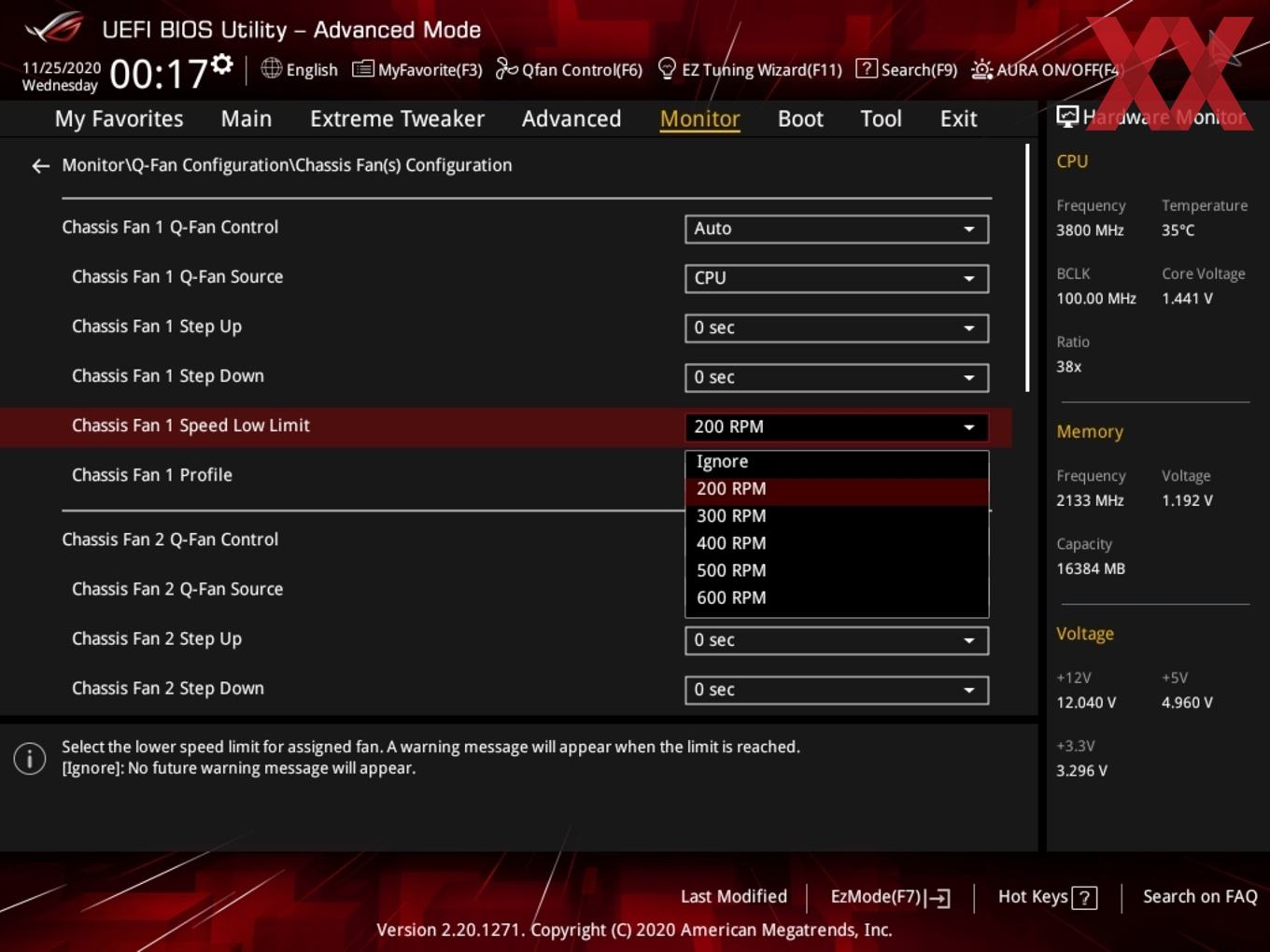Viewport: 1270px width, 952px height.
Task: Click the globe language icon
Action: tap(271, 68)
